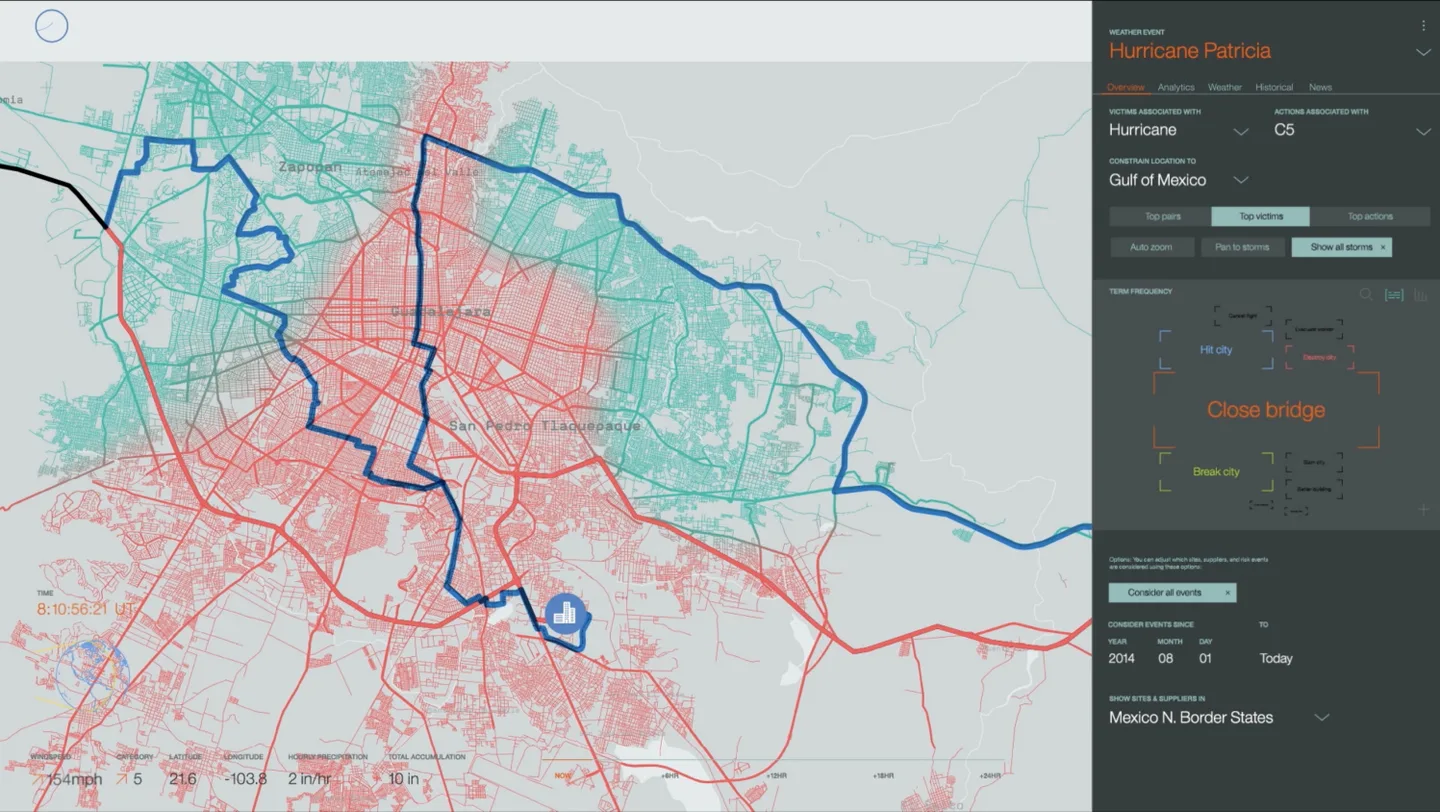Switch Term Frequency to bracket list view
Image resolution: width=1440 pixels, height=812 pixels.
1394,295
